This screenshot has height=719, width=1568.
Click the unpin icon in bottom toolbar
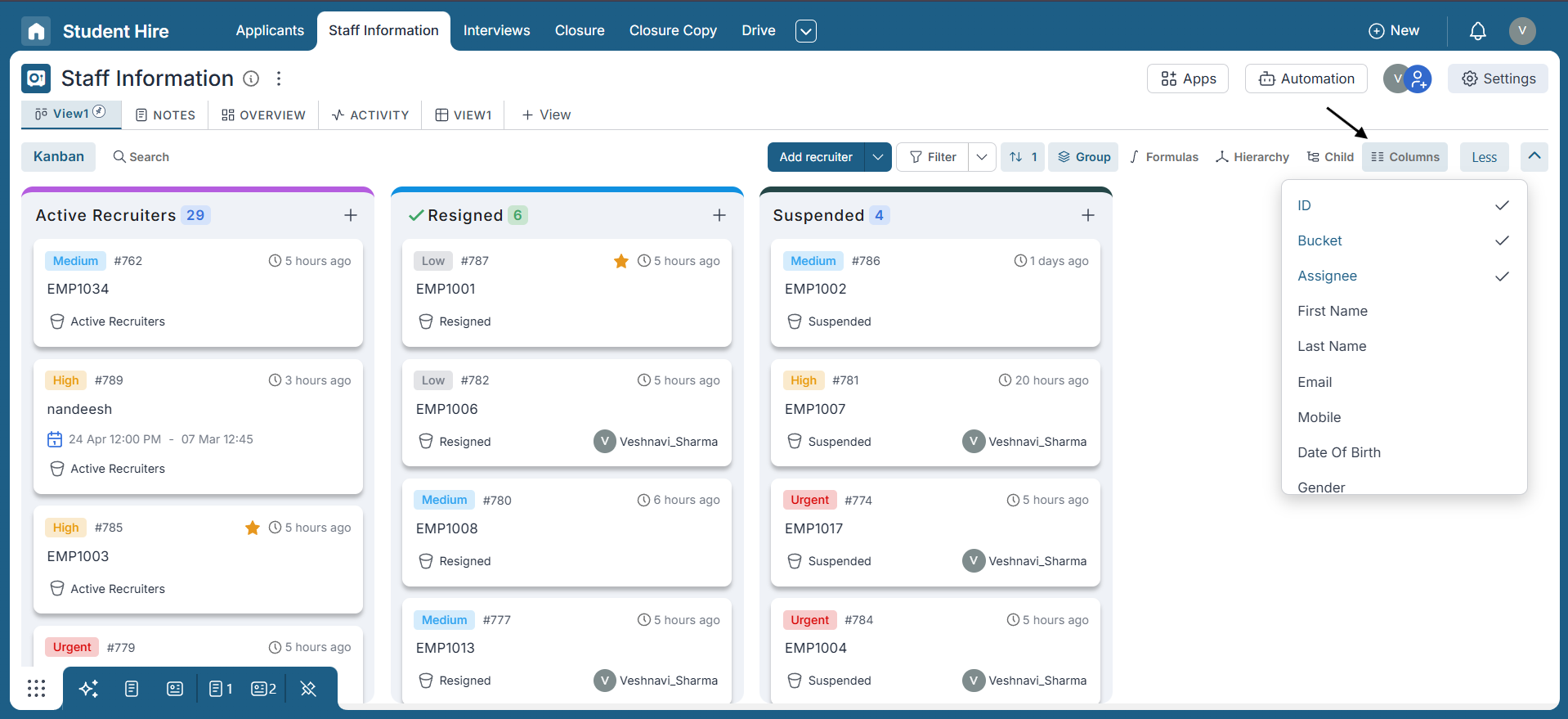tap(308, 689)
